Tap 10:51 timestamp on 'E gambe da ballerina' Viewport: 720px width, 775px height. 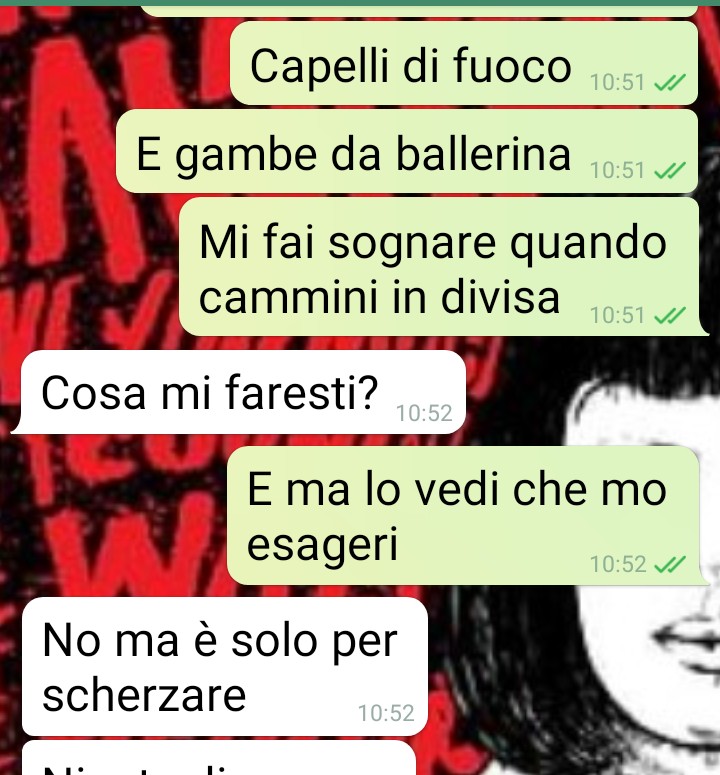tap(617, 171)
